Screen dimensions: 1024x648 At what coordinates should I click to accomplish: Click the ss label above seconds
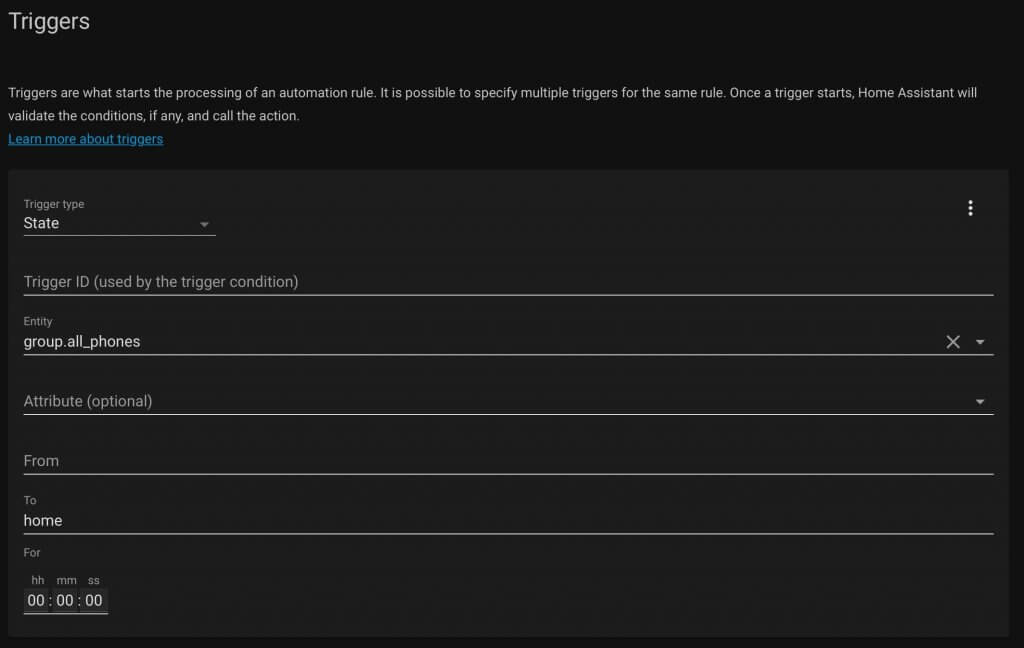tap(94, 580)
